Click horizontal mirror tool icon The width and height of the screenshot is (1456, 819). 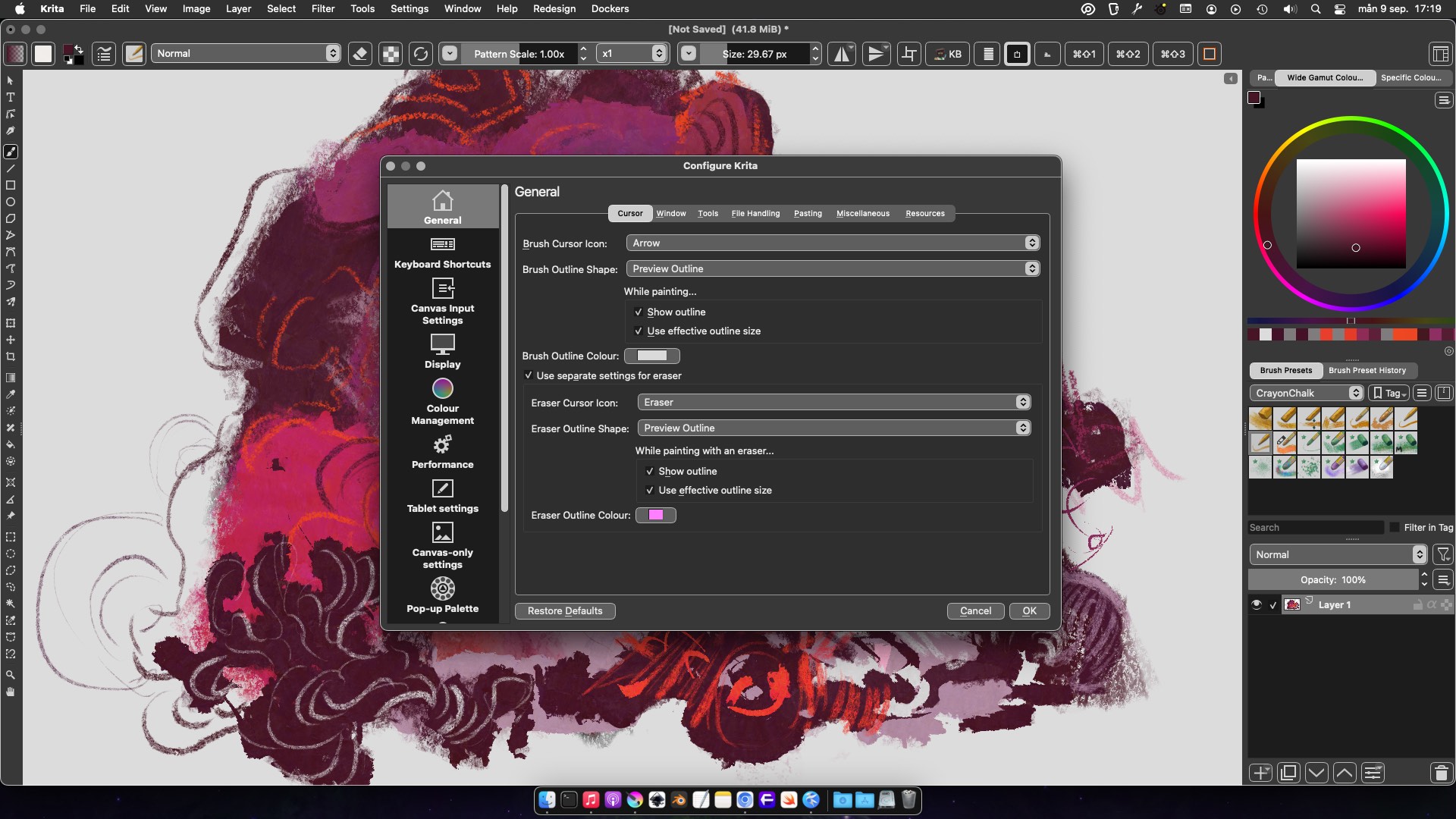tap(842, 54)
